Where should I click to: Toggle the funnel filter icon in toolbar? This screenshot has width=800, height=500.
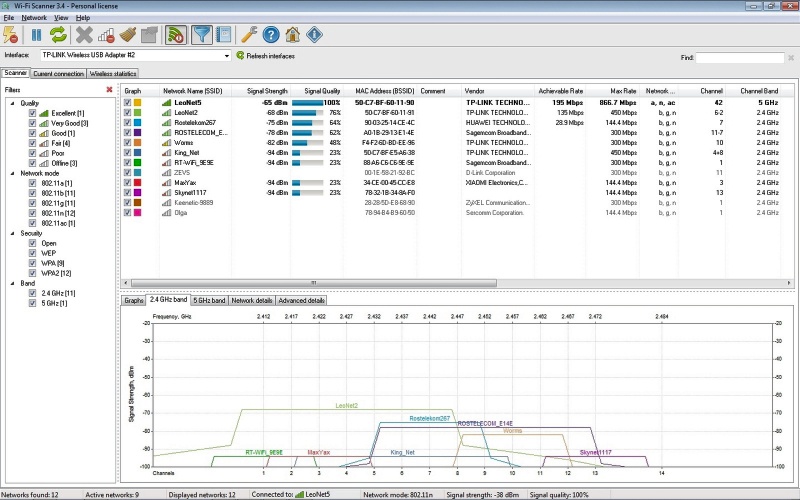coord(202,35)
